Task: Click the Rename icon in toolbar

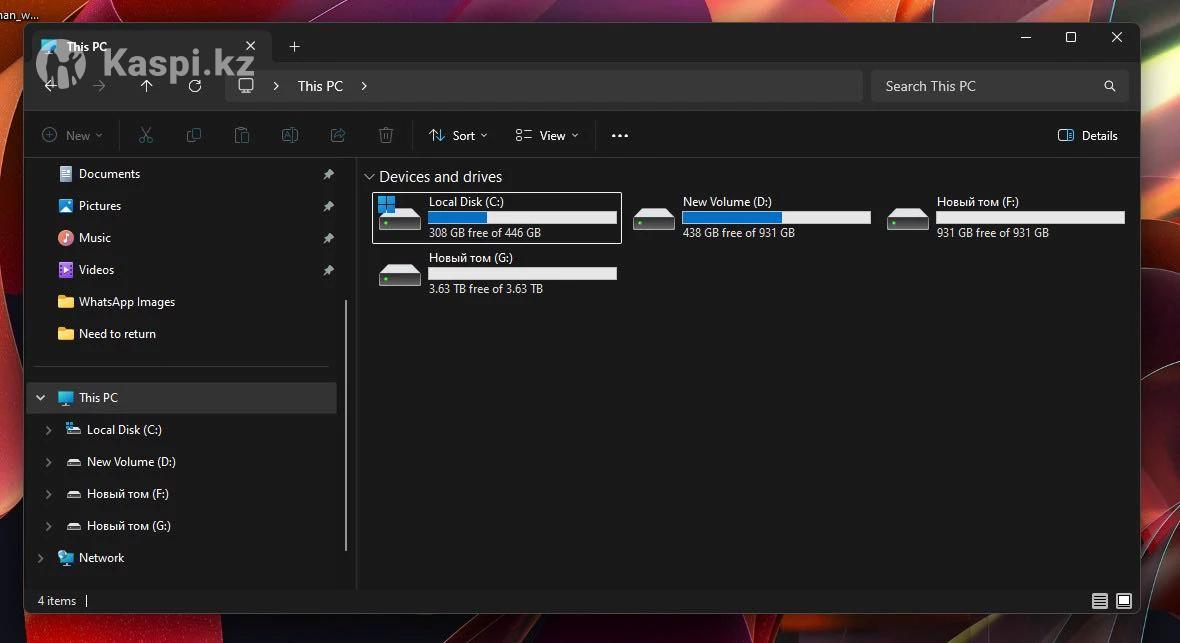Action: [290, 136]
